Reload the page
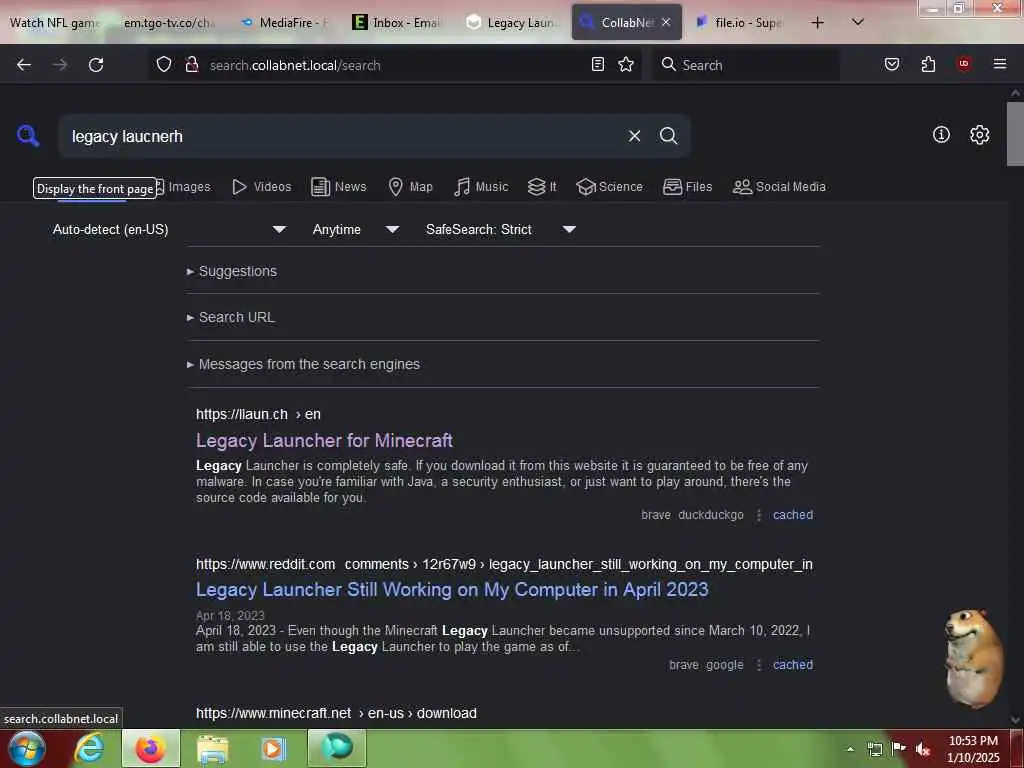Screen dimensions: 1024x768 click(96, 65)
